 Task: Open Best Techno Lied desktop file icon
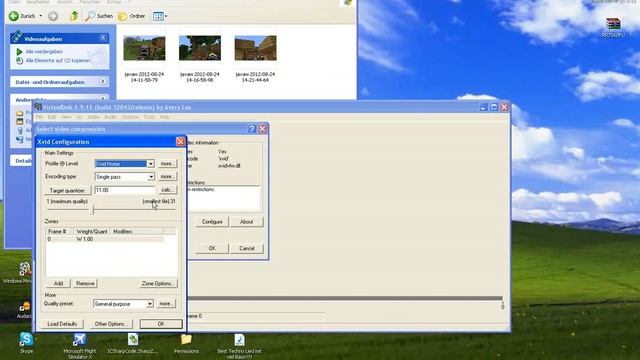(x=239, y=339)
